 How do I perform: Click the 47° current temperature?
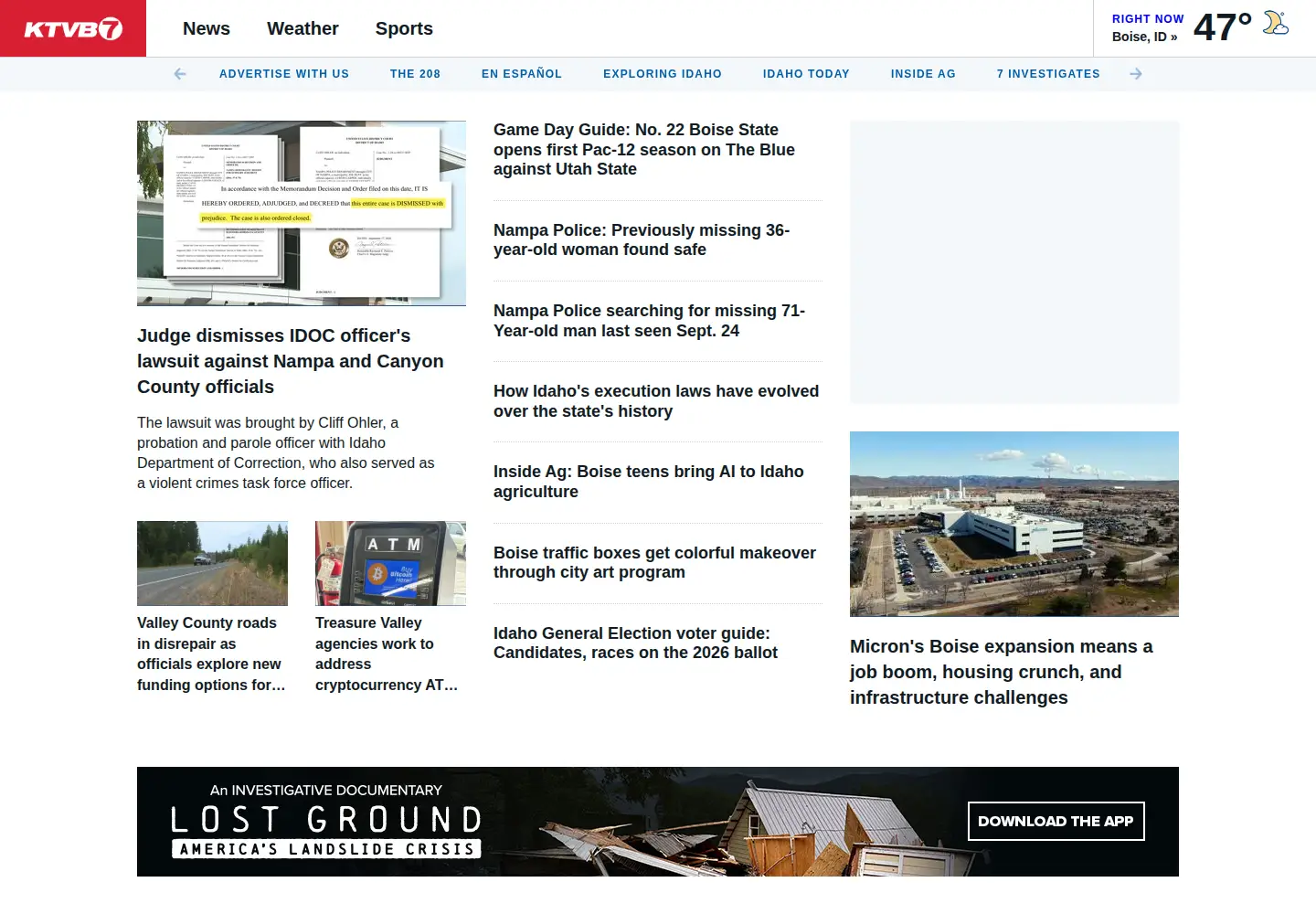(x=1222, y=27)
